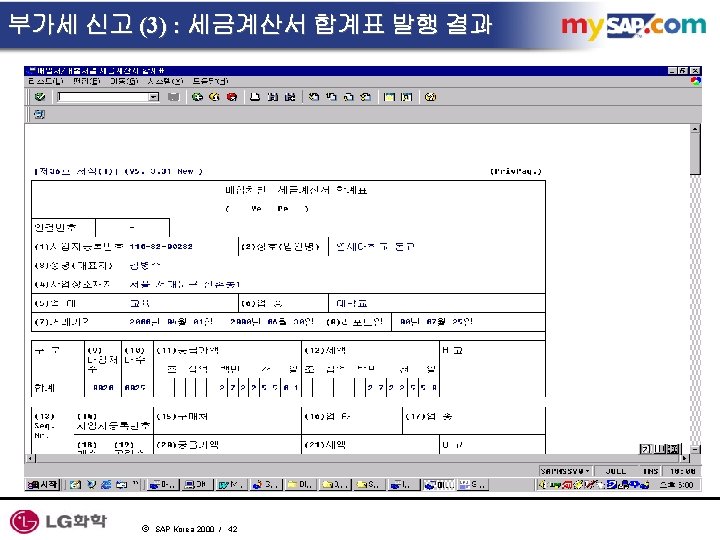Click the green checkmark Enter icon
Screen dimensions: 720x540
pos(40,97)
